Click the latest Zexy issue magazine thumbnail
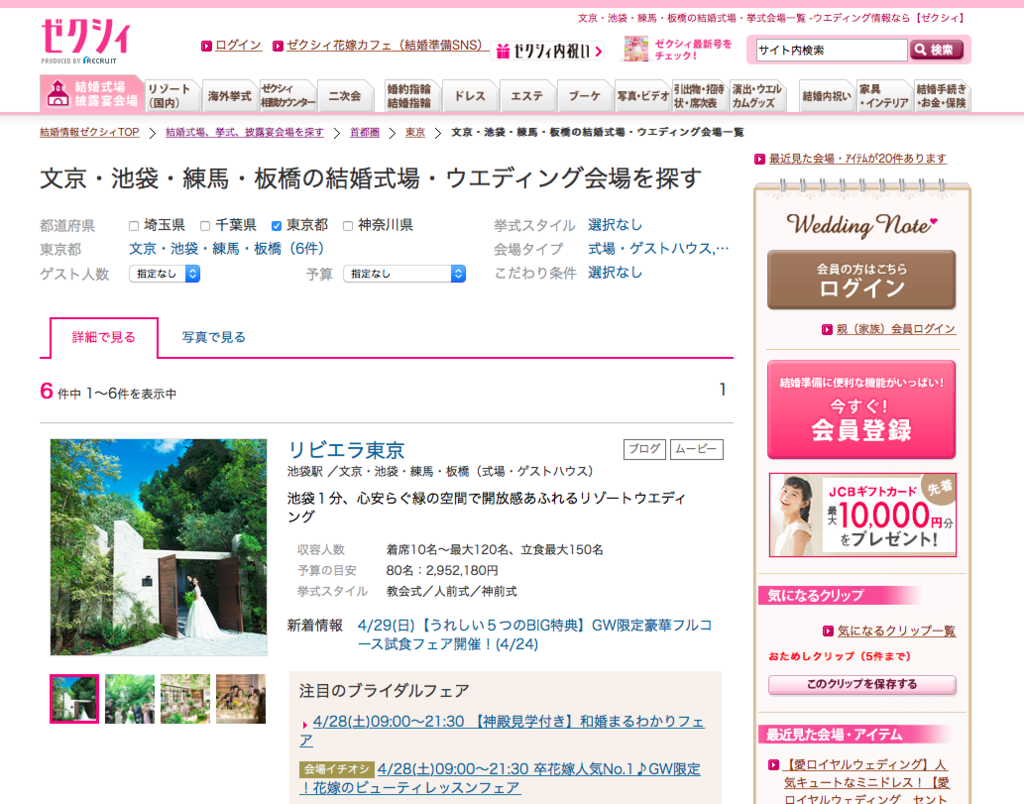The width and height of the screenshot is (1024, 804). coord(635,49)
